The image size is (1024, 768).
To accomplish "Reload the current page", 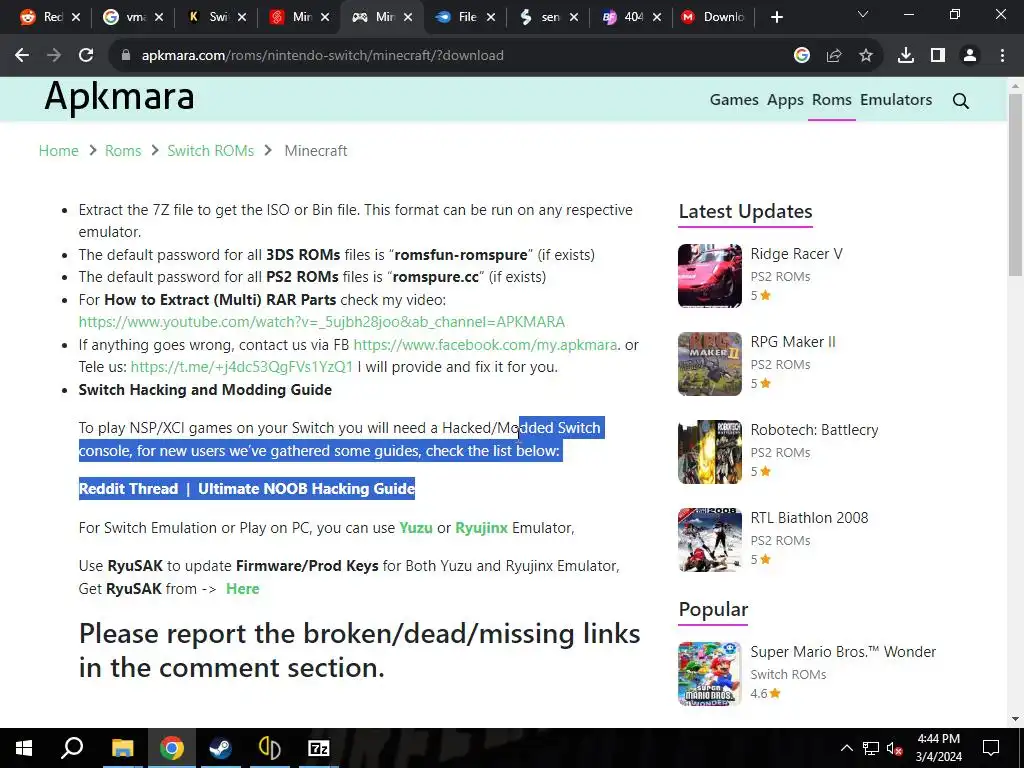I will 86,56.
